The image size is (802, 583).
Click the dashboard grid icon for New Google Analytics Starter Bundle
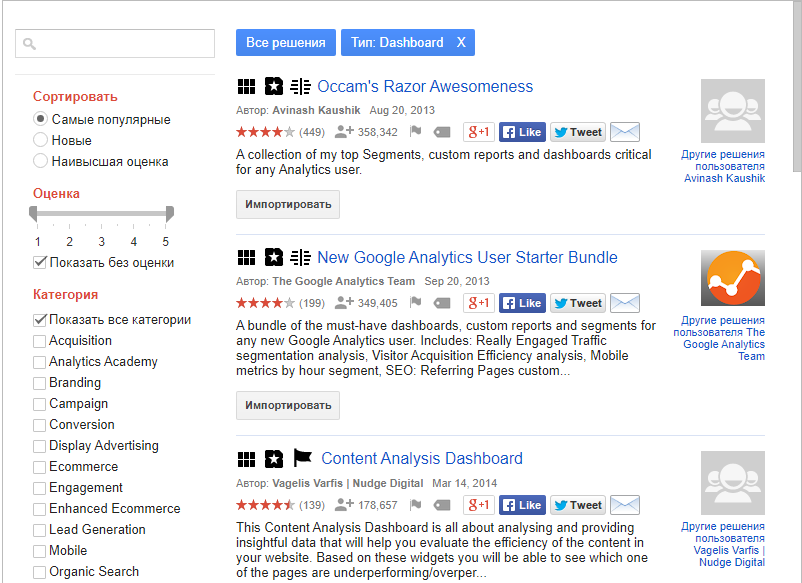click(246, 257)
